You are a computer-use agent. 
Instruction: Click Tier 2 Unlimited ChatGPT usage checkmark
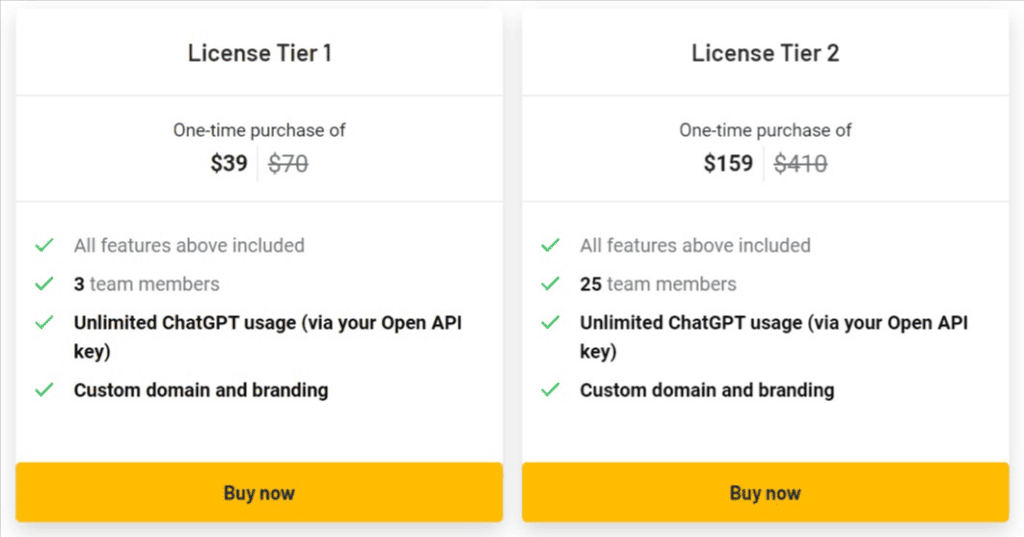tap(550, 323)
